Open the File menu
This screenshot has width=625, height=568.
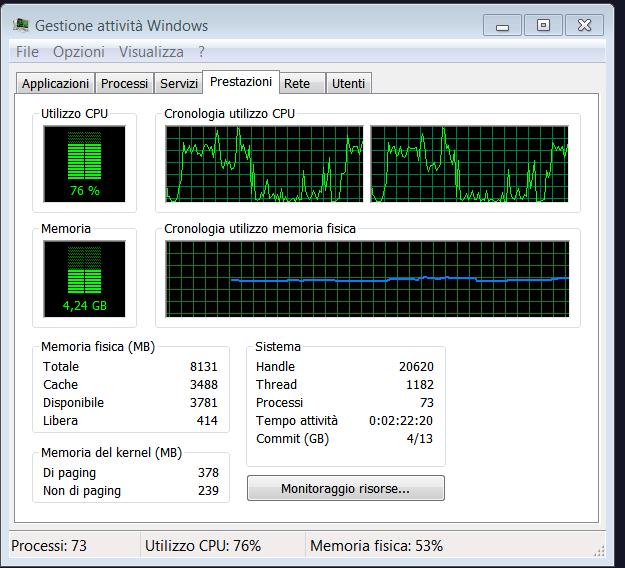(x=27, y=52)
